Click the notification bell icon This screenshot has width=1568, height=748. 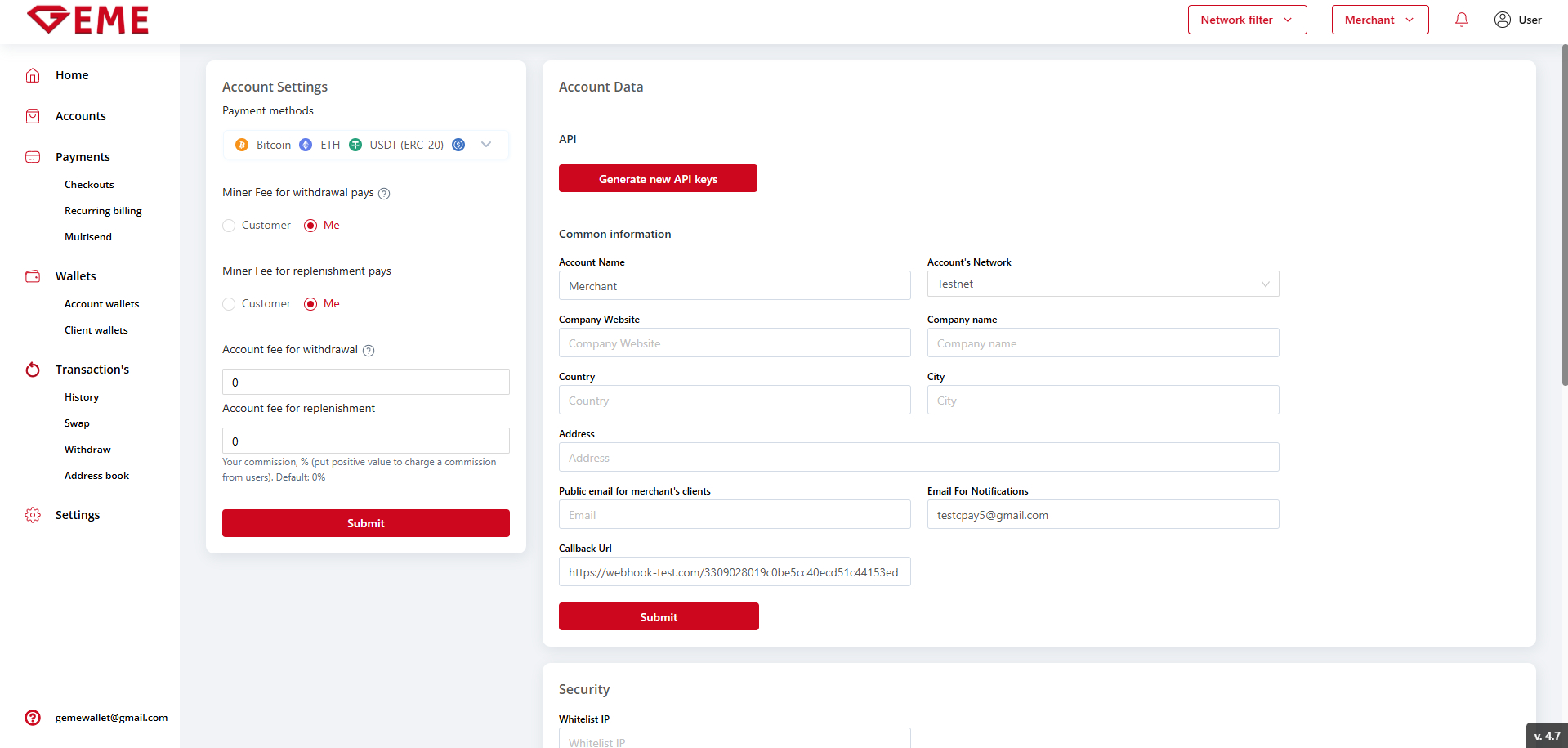pyautogui.click(x=1461, y=20)
